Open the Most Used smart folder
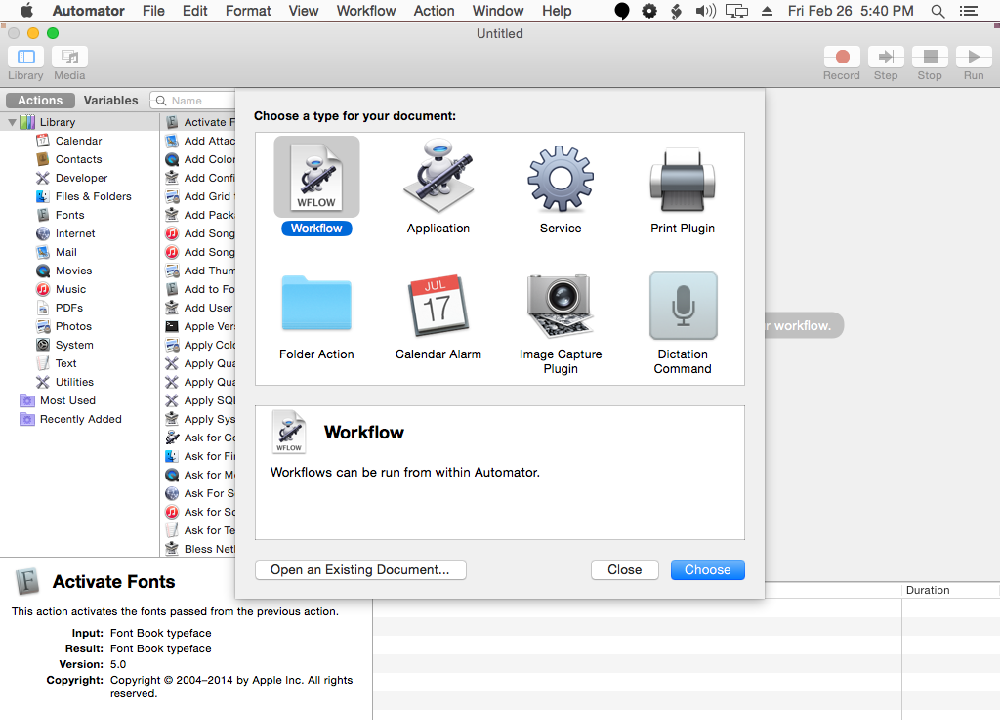 68,400
